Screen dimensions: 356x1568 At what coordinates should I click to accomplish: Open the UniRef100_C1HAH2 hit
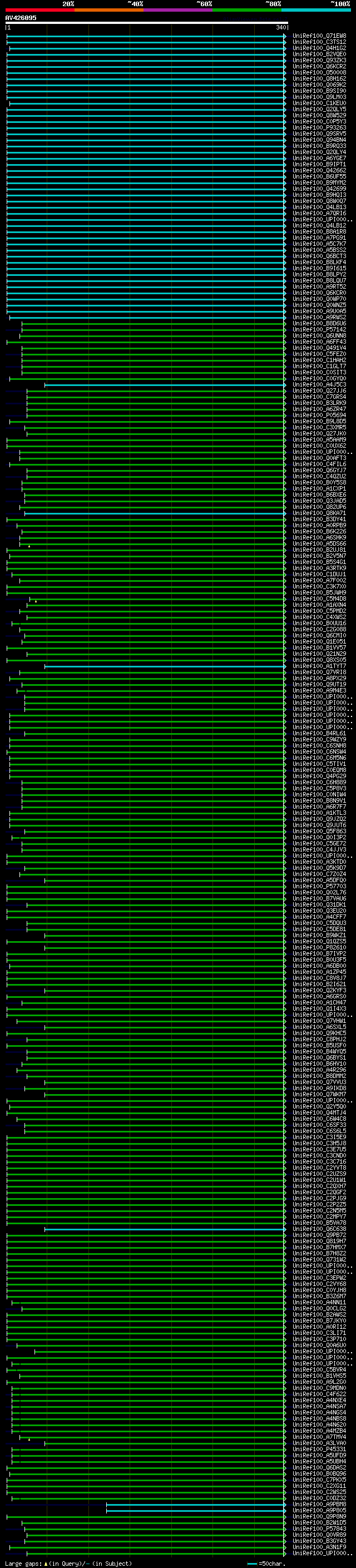coord(319,360)
